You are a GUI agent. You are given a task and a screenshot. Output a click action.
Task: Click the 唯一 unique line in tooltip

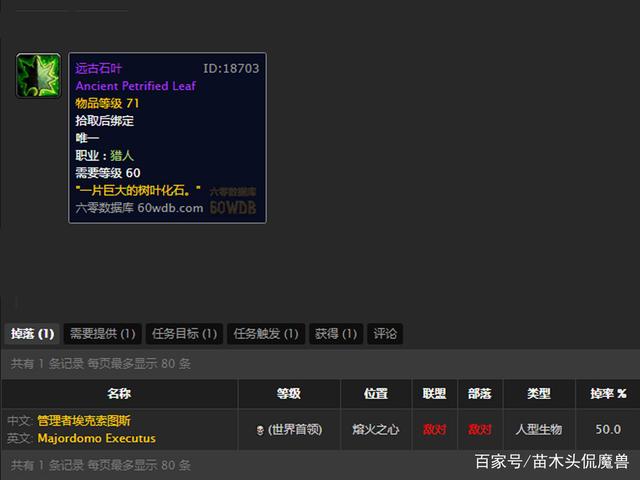[87, 138]
